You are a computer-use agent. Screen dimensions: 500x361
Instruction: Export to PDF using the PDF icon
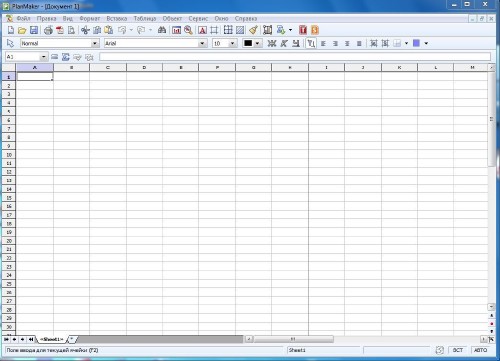60,30
